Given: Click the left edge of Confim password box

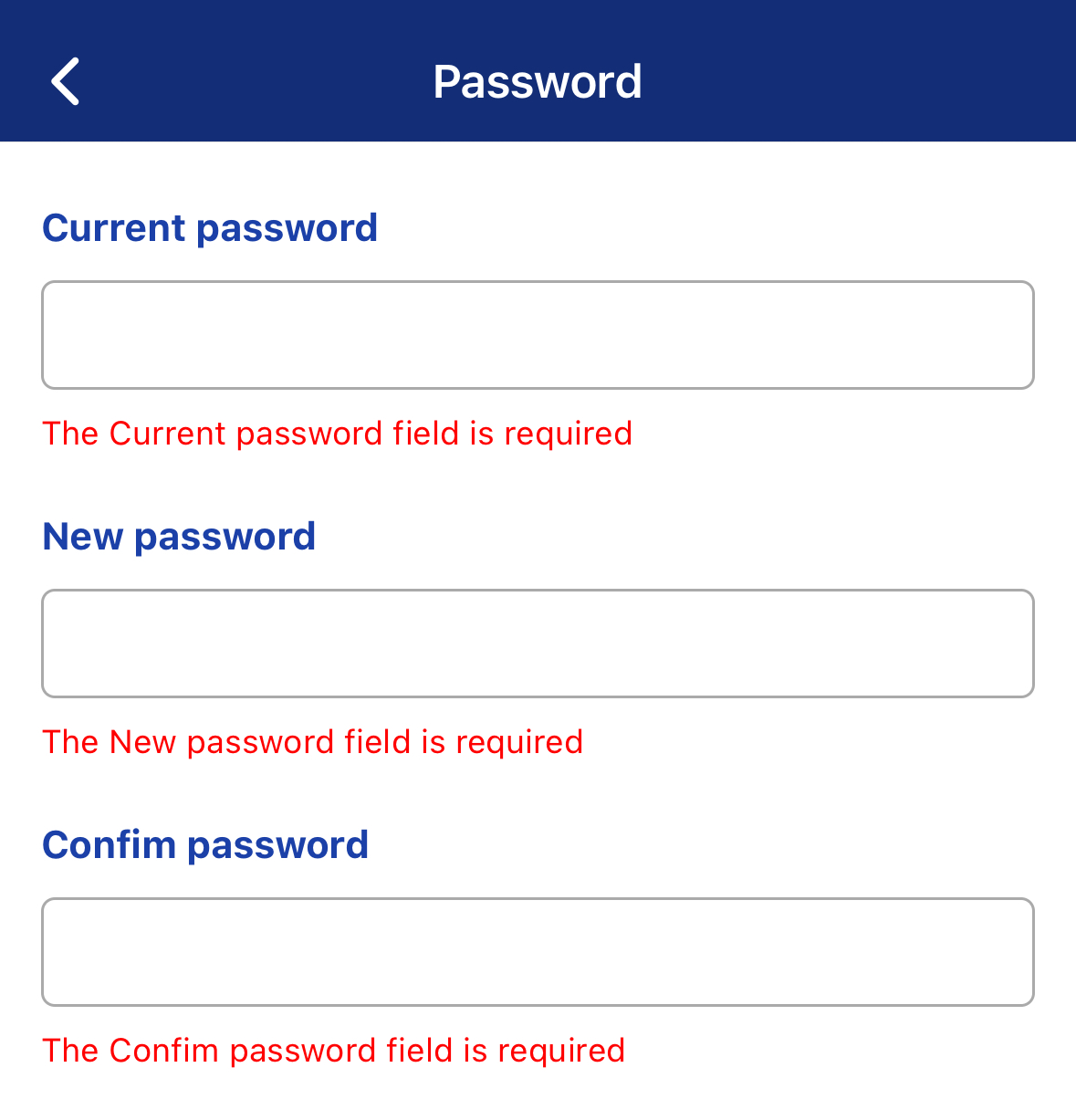Looking at the screenshot, I should coord(55,952).
